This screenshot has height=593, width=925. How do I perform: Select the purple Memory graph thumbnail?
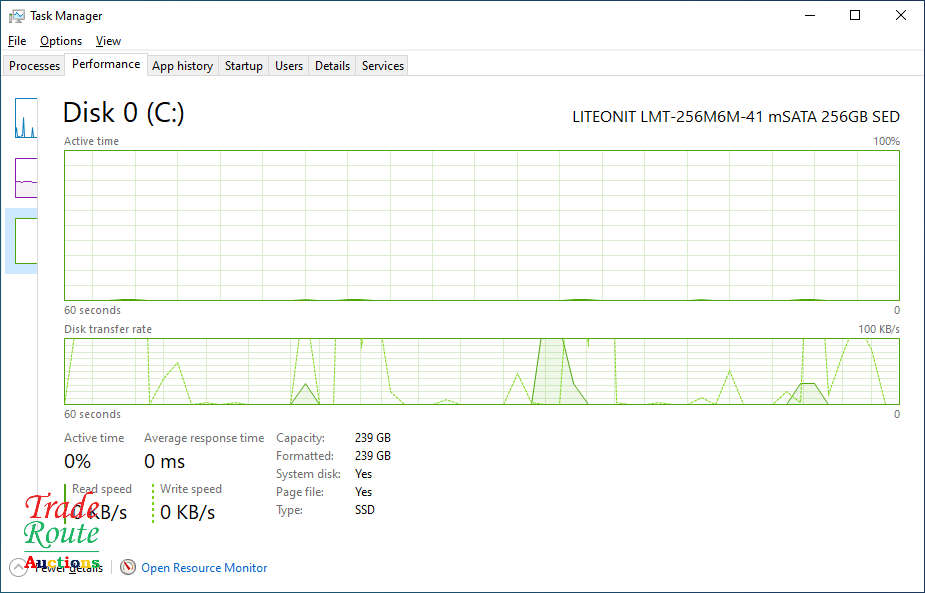click(26, 178)
